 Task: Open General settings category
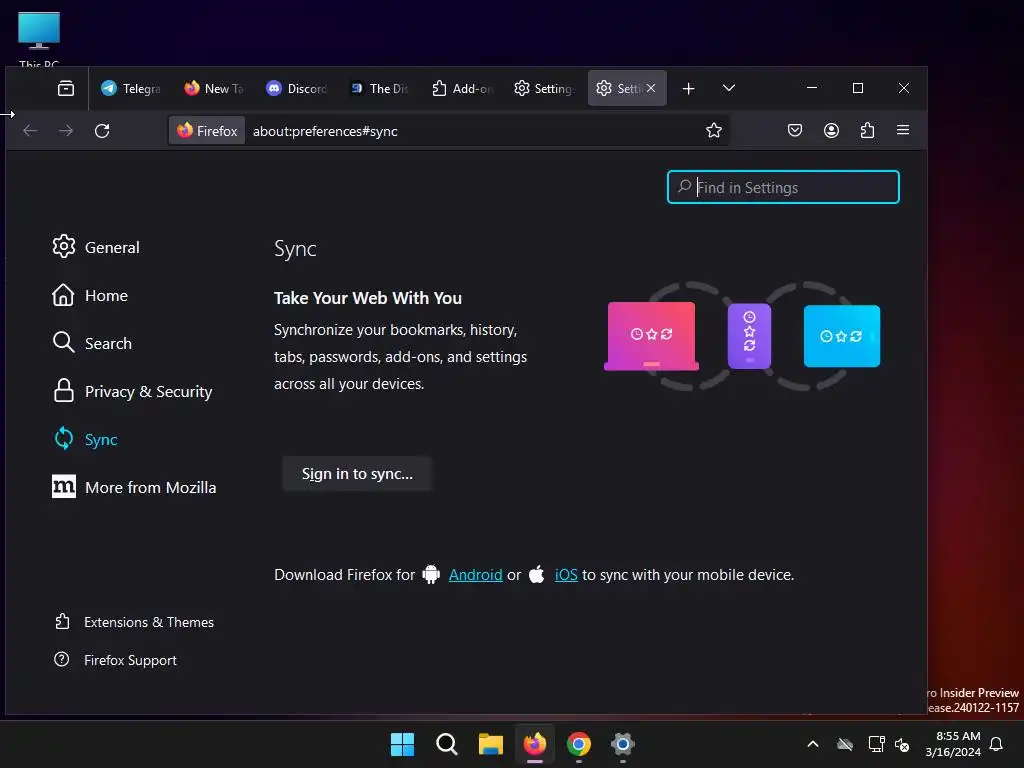coord(96,247)
